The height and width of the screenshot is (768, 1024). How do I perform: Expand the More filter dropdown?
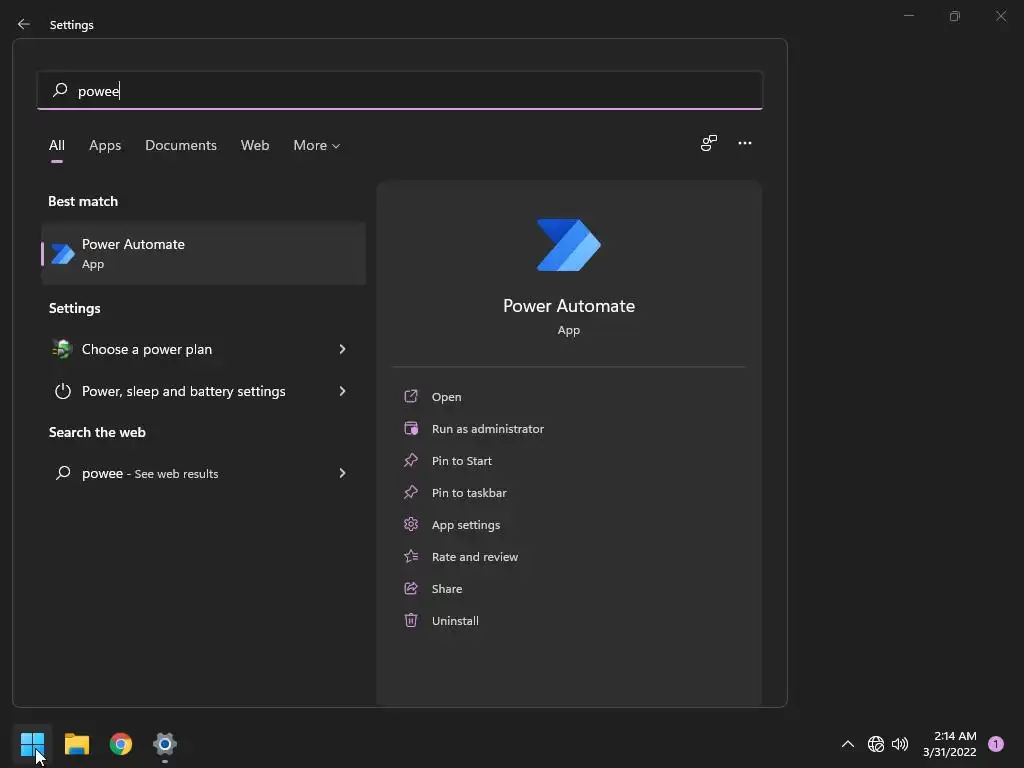[x=317, y=145]
